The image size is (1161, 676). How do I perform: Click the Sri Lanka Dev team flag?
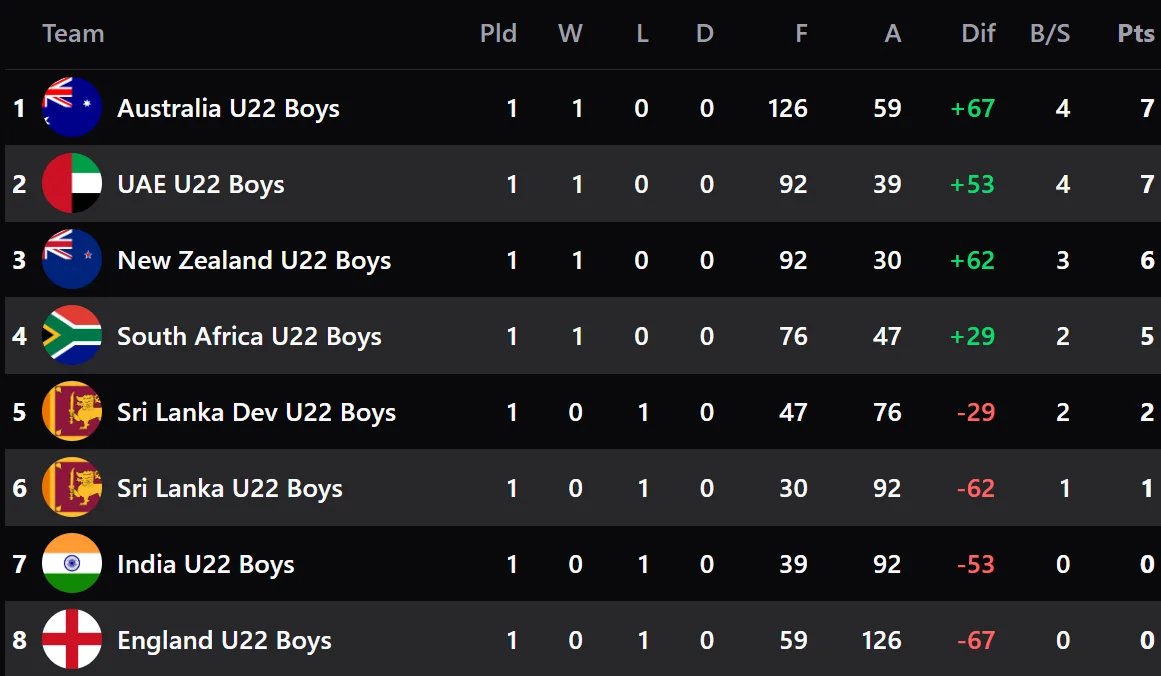(x=72, y=412)
